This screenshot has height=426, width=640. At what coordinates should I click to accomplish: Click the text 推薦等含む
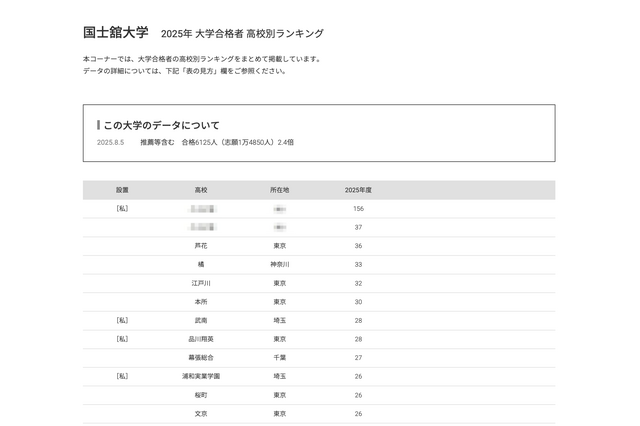pyautogui.click(x=157, y=142)
